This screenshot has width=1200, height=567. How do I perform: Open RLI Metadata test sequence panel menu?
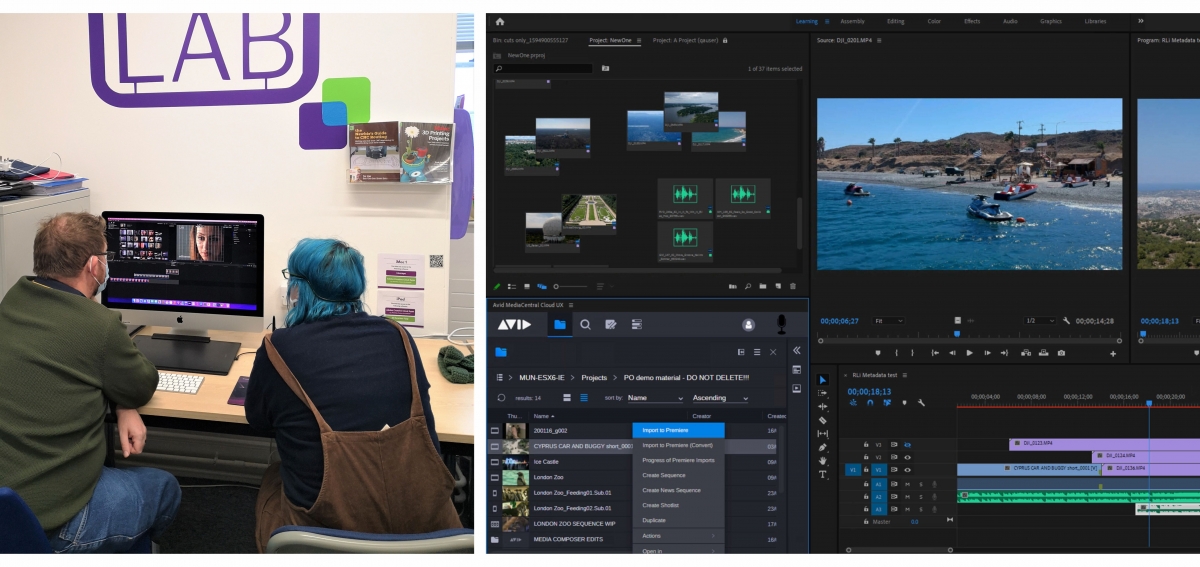pyautogui.click(x=905, y=375)
